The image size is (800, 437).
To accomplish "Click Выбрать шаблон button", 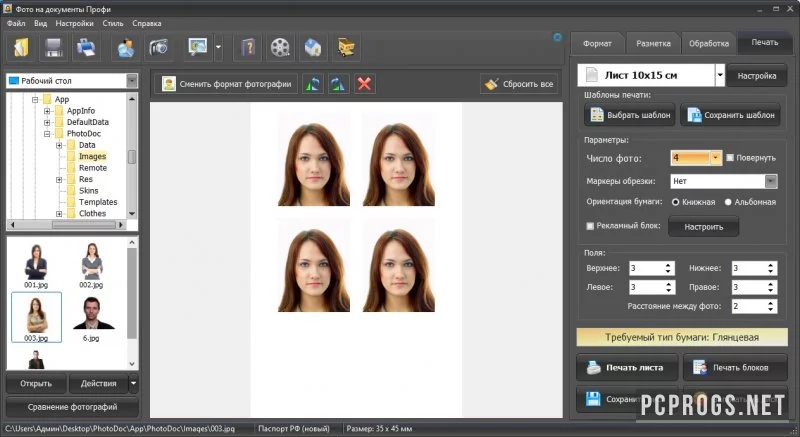I will (630, 115).
